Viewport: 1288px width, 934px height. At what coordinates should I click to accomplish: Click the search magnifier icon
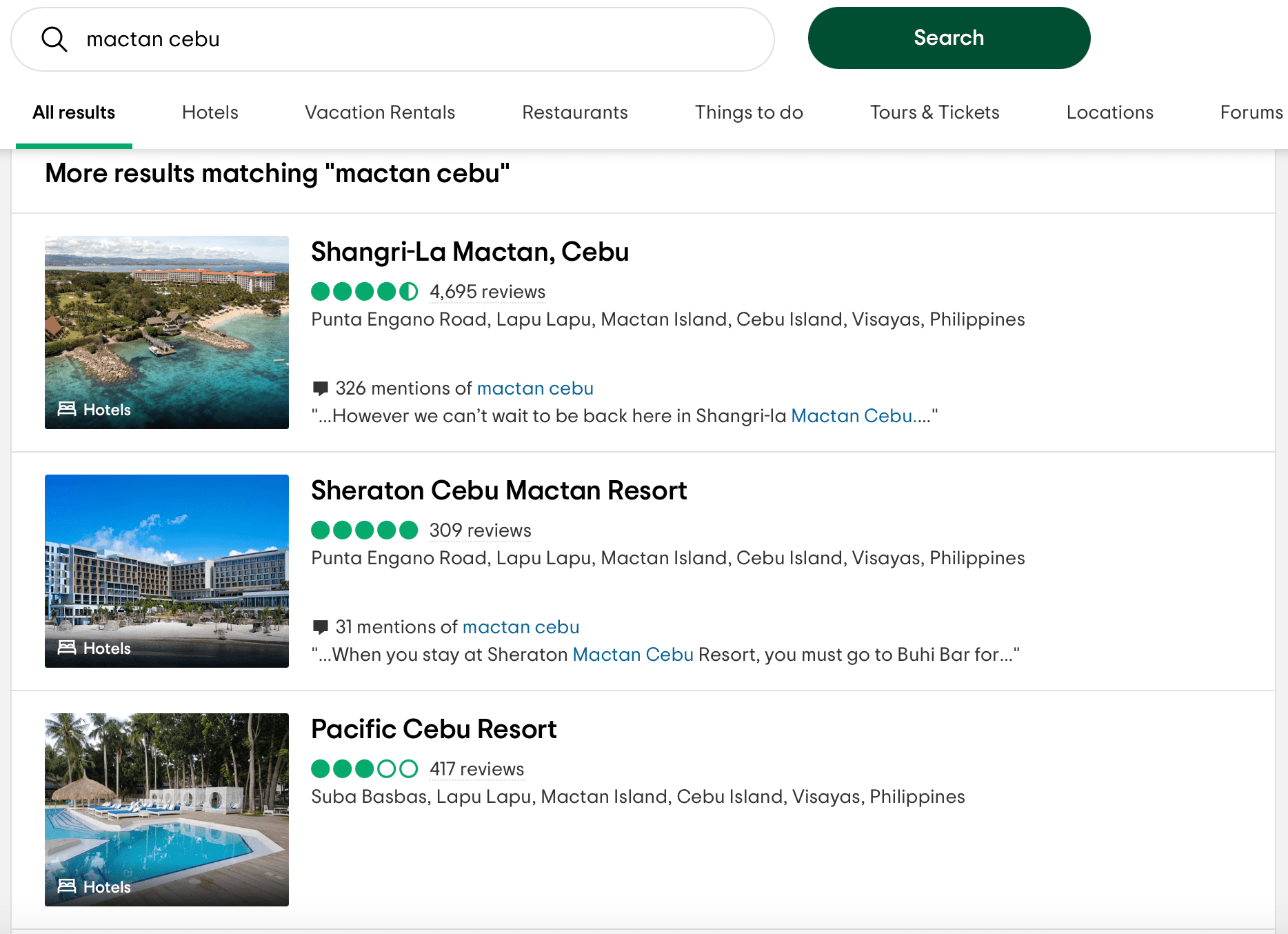click(x=55, y=39)
